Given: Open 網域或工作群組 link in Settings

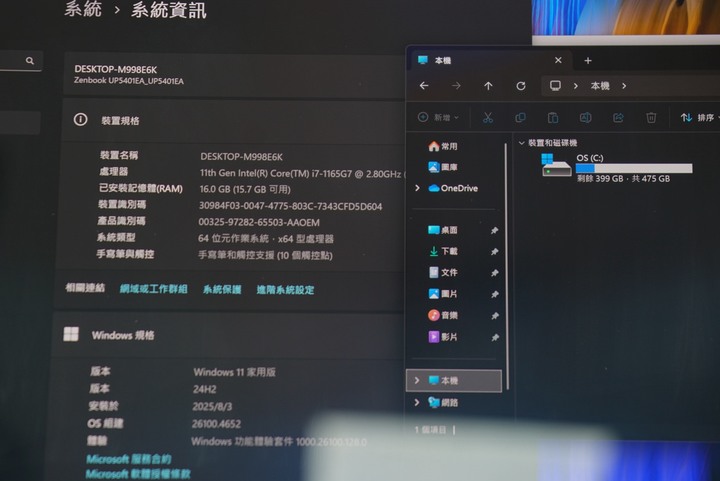Looking at the screenshot, I should point(153,289).
